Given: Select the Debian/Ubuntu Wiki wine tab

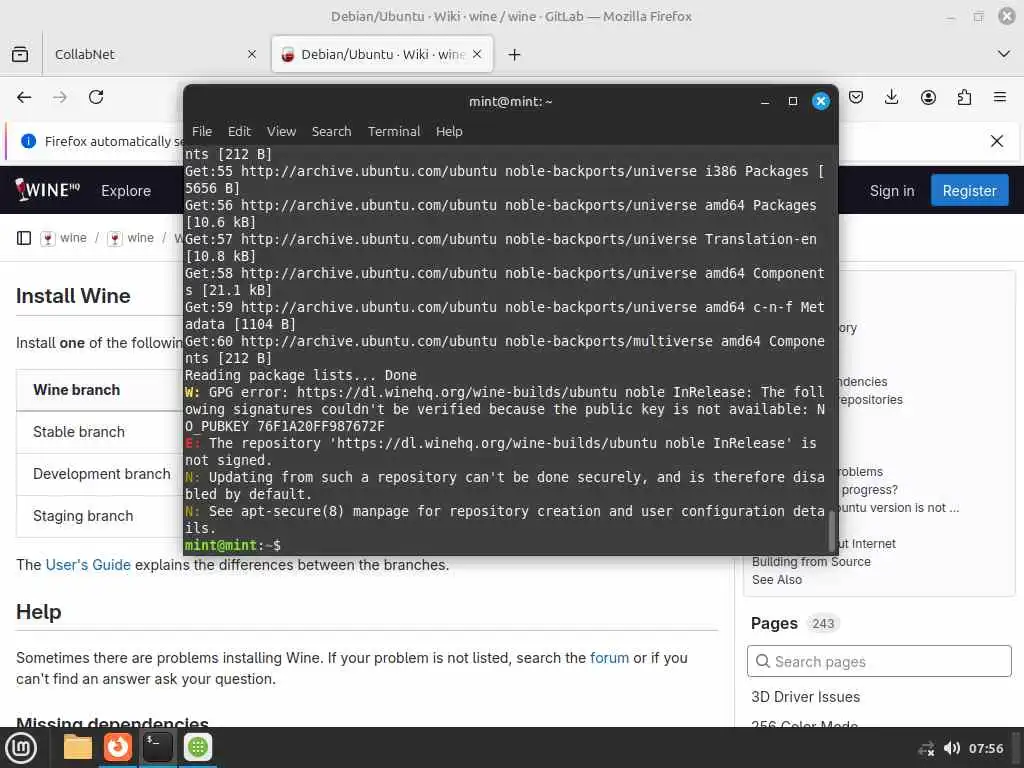Looking at the screenshot, I should pyautogui.click(x=382, y=54).
